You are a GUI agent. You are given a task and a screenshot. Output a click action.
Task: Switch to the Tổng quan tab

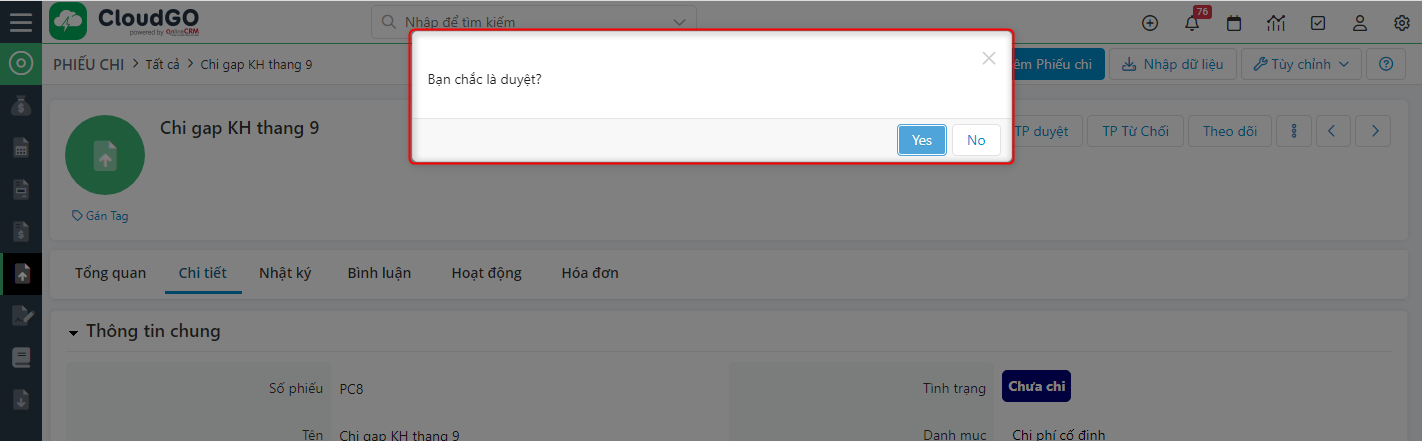click(x=110, y=273)
